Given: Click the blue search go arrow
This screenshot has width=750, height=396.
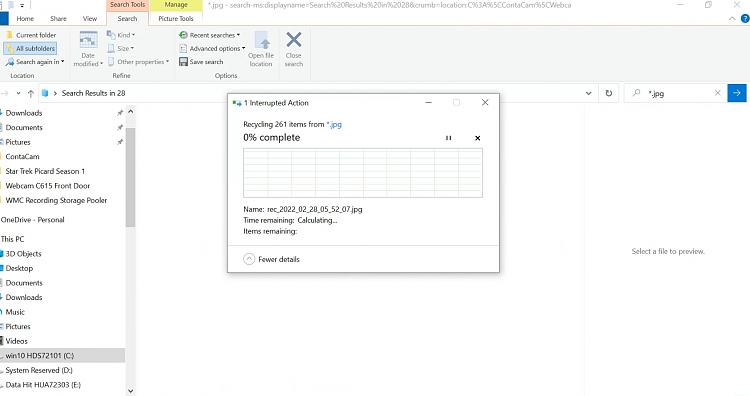Looking at the screenshot, I should click(737, 93).
